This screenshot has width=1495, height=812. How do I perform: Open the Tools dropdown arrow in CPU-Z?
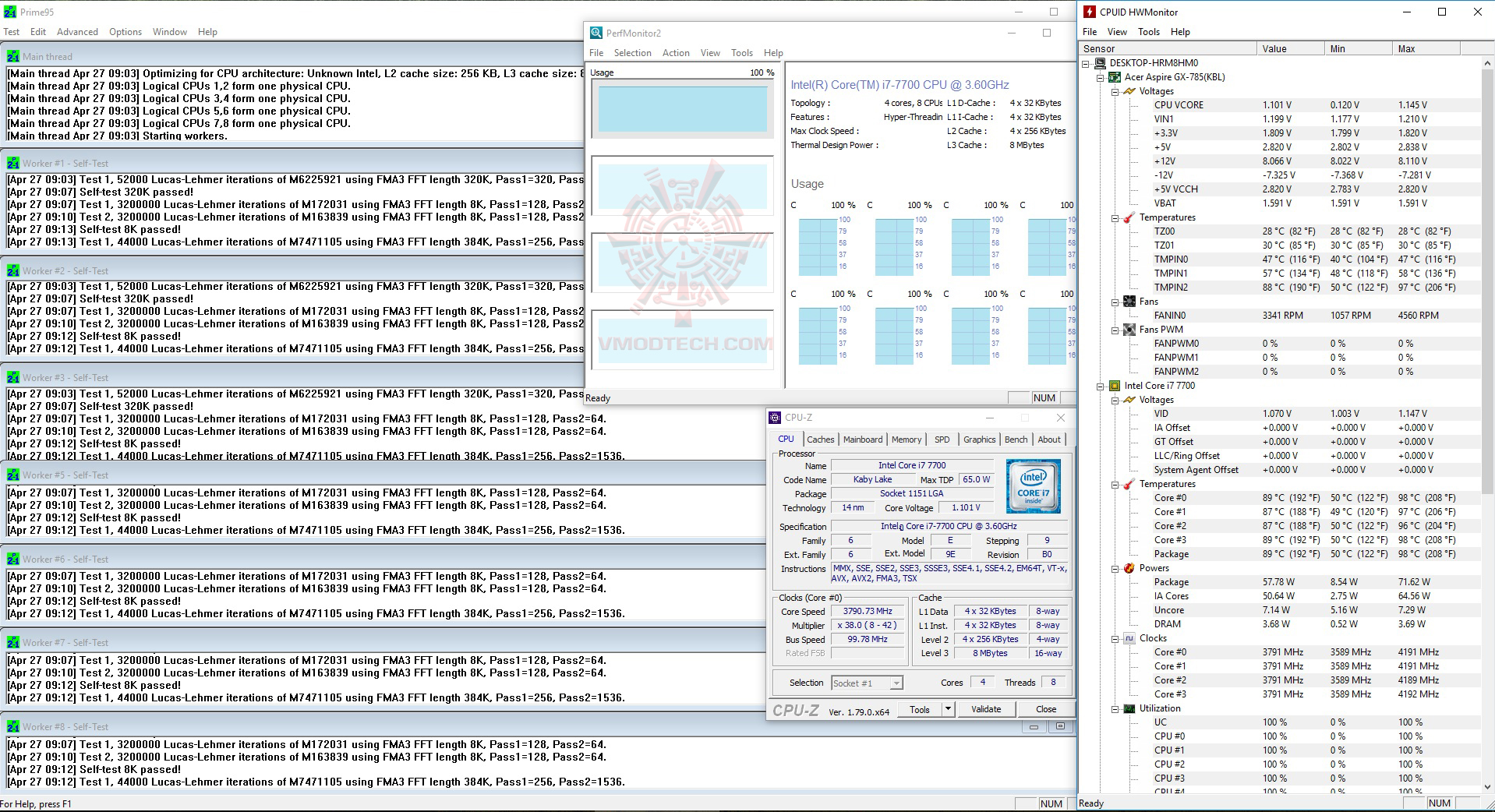pyautogui.click(x=948, y=709)
